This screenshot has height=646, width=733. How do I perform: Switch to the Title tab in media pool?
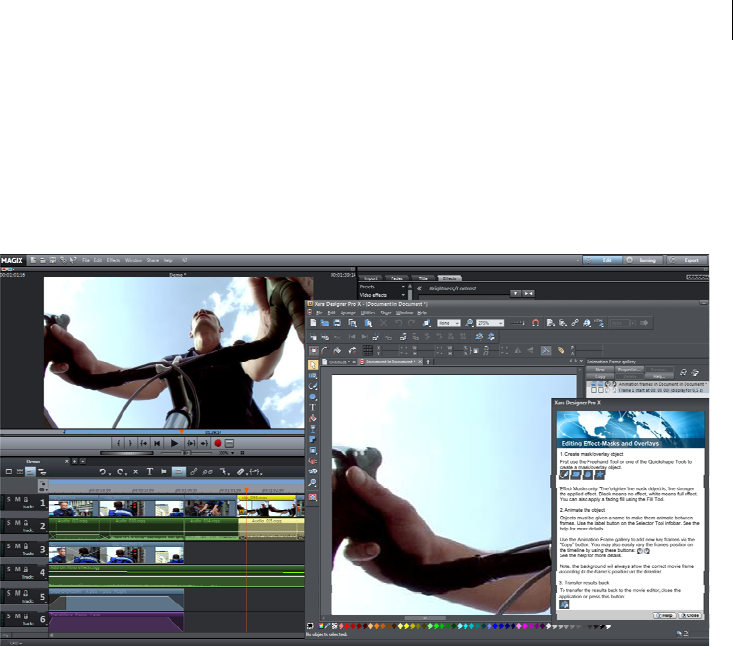point(423,278)
